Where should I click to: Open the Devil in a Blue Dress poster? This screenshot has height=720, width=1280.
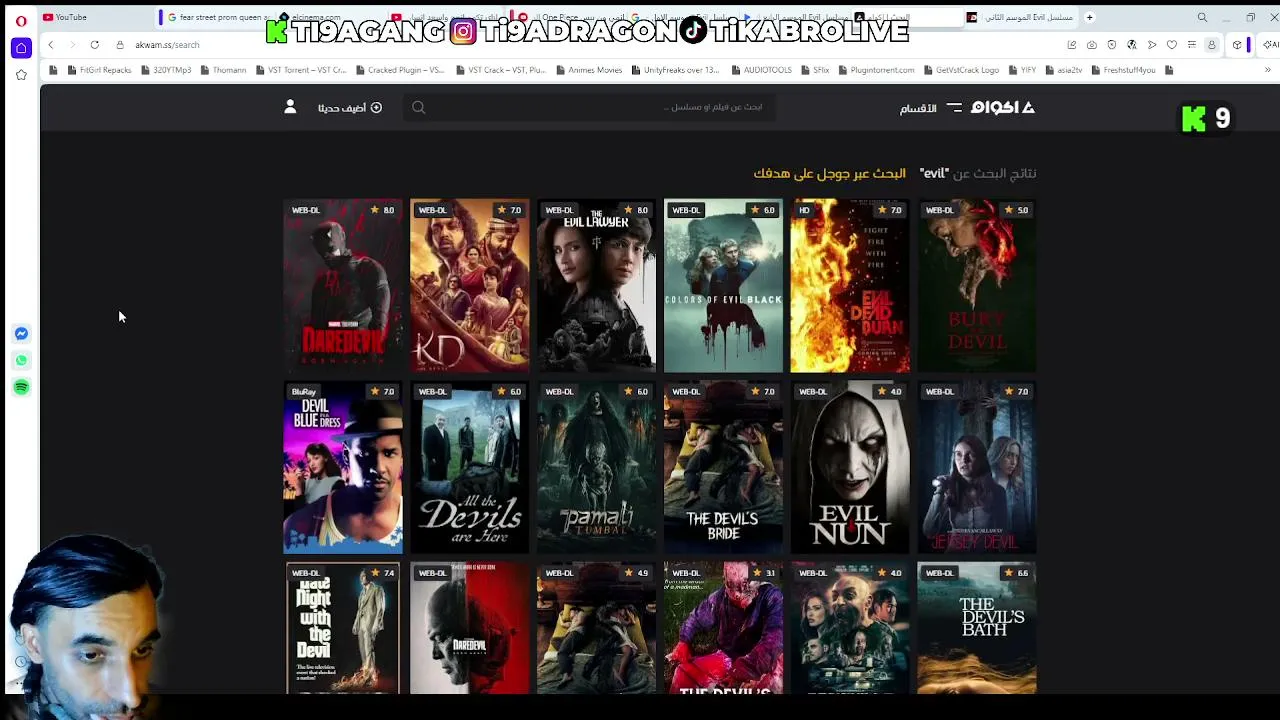point(343,467)
